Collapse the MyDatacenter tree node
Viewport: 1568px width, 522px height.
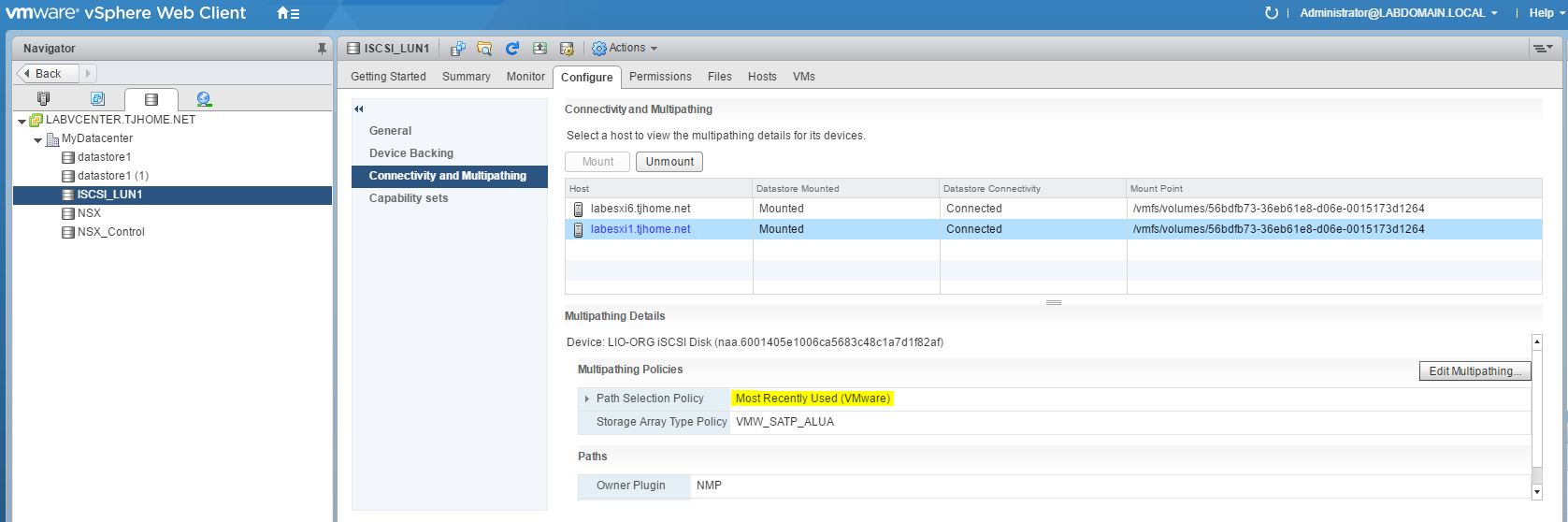[38, 139]
